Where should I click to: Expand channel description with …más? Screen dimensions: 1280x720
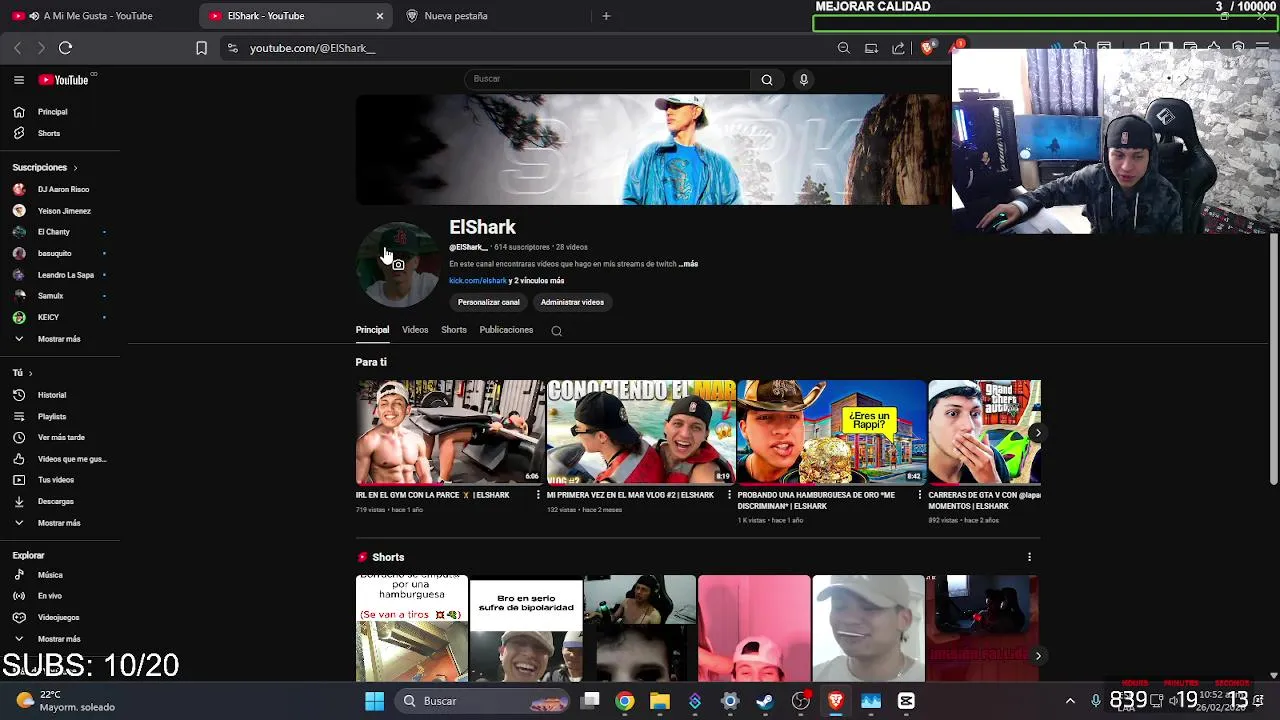coord(688,264)
